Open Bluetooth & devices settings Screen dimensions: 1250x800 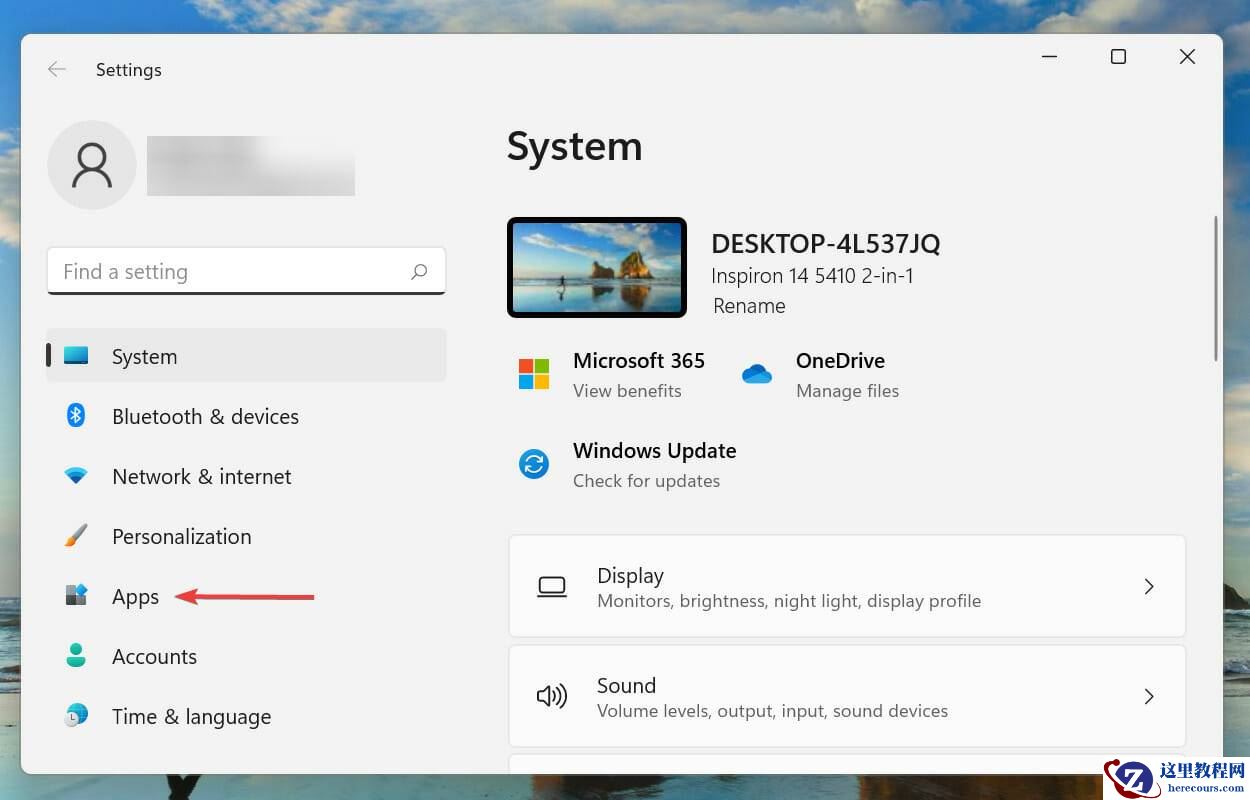[205, 416]
